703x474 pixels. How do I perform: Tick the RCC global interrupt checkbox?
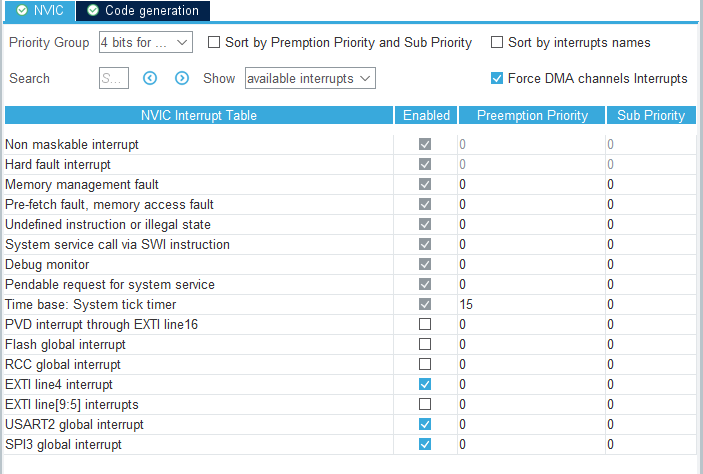click(x=426, y=364)
